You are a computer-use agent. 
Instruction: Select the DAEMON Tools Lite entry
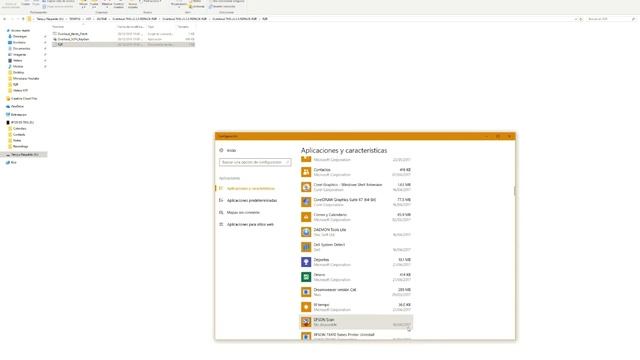356,232
